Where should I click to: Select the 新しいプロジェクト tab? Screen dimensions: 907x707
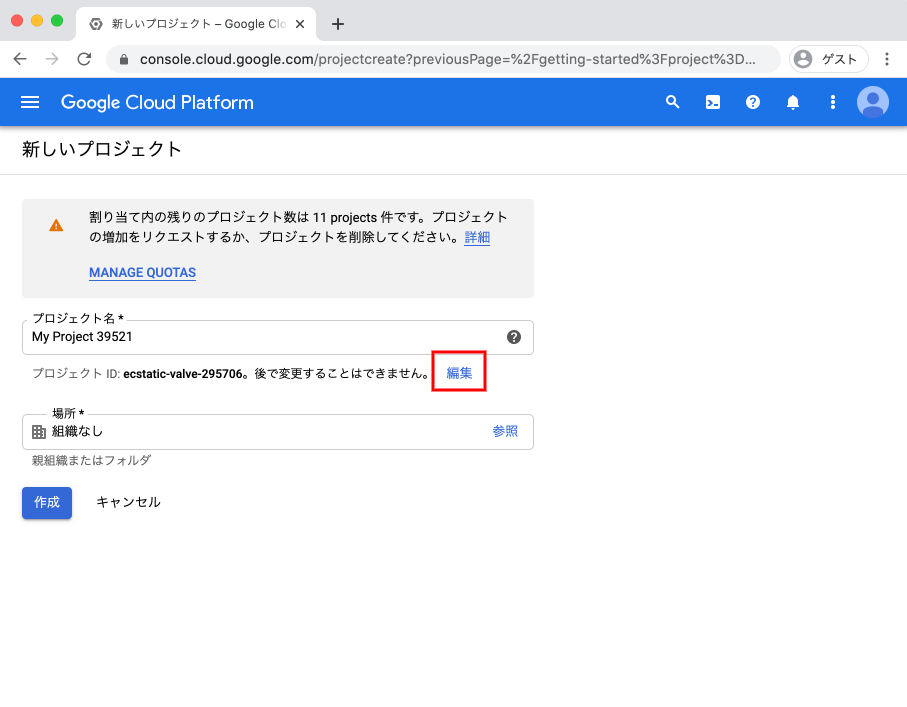click(196, 24)
